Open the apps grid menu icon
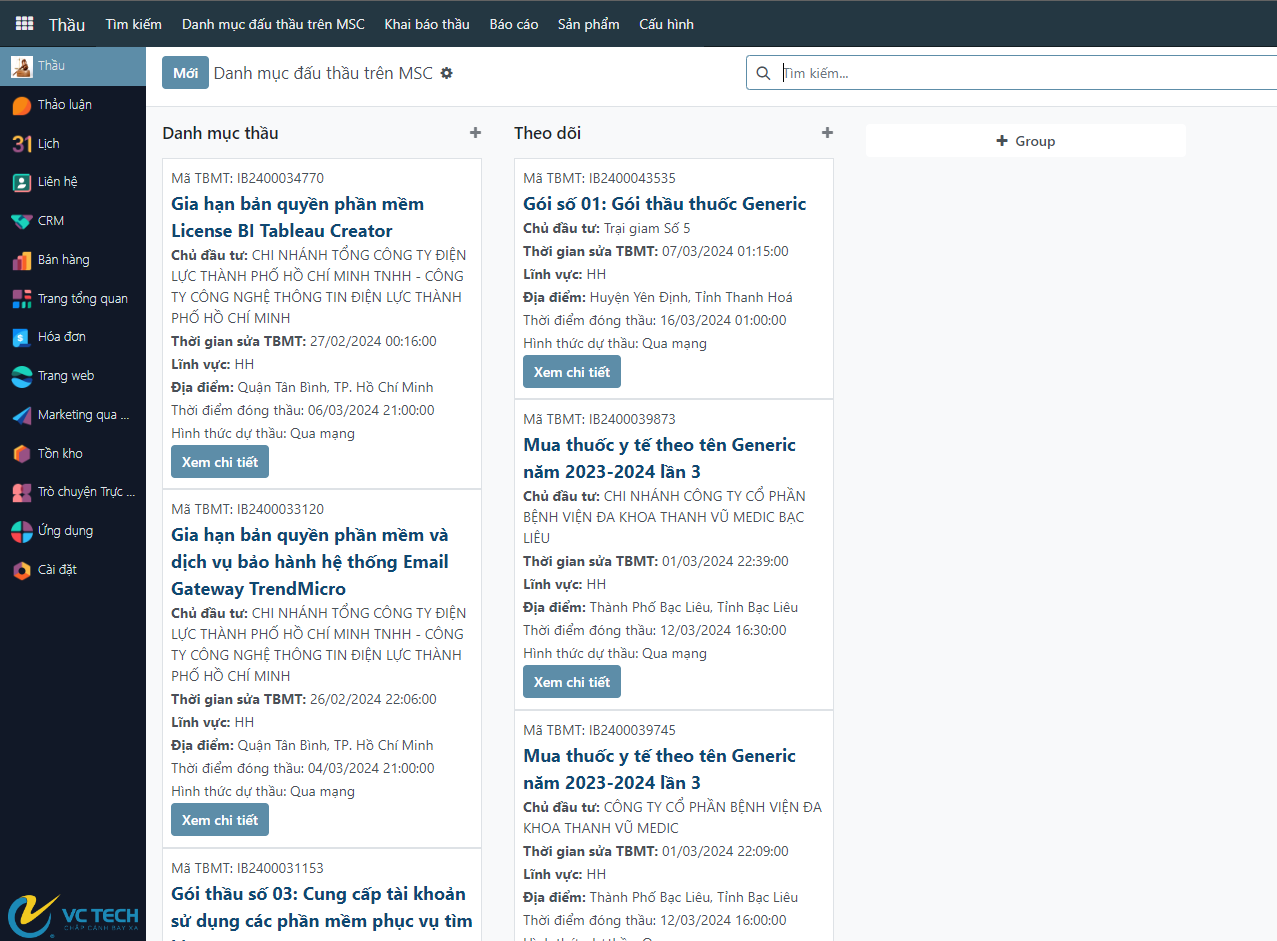 tap(24, 24)
